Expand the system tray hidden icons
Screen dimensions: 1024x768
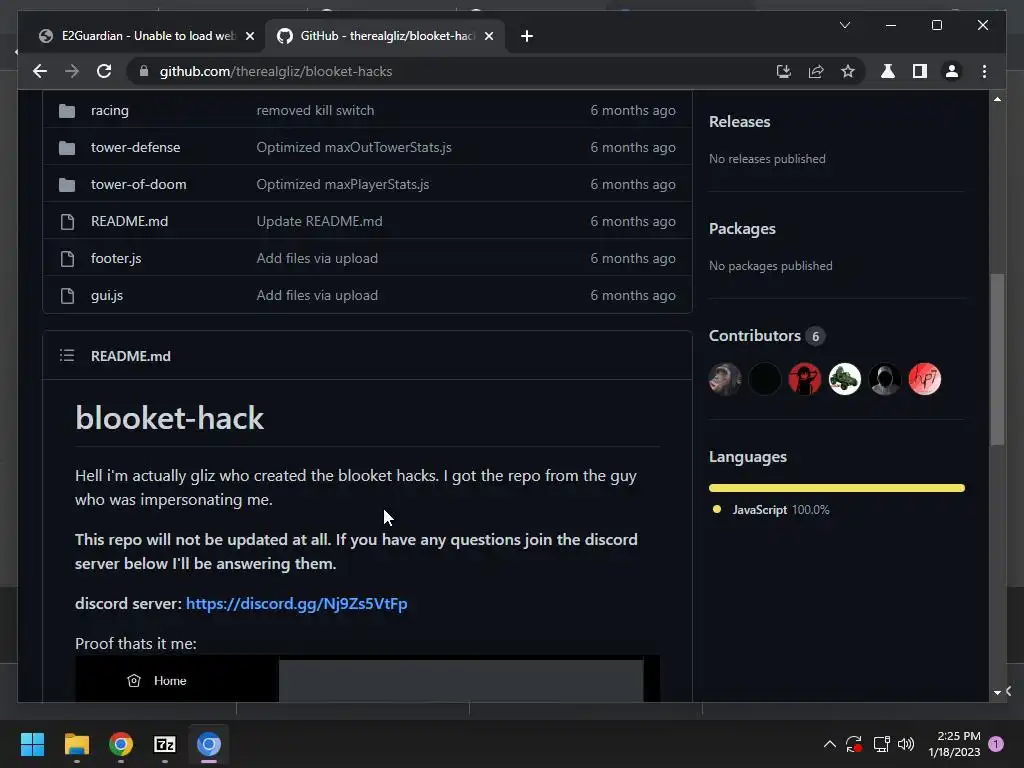click(829, 744)
